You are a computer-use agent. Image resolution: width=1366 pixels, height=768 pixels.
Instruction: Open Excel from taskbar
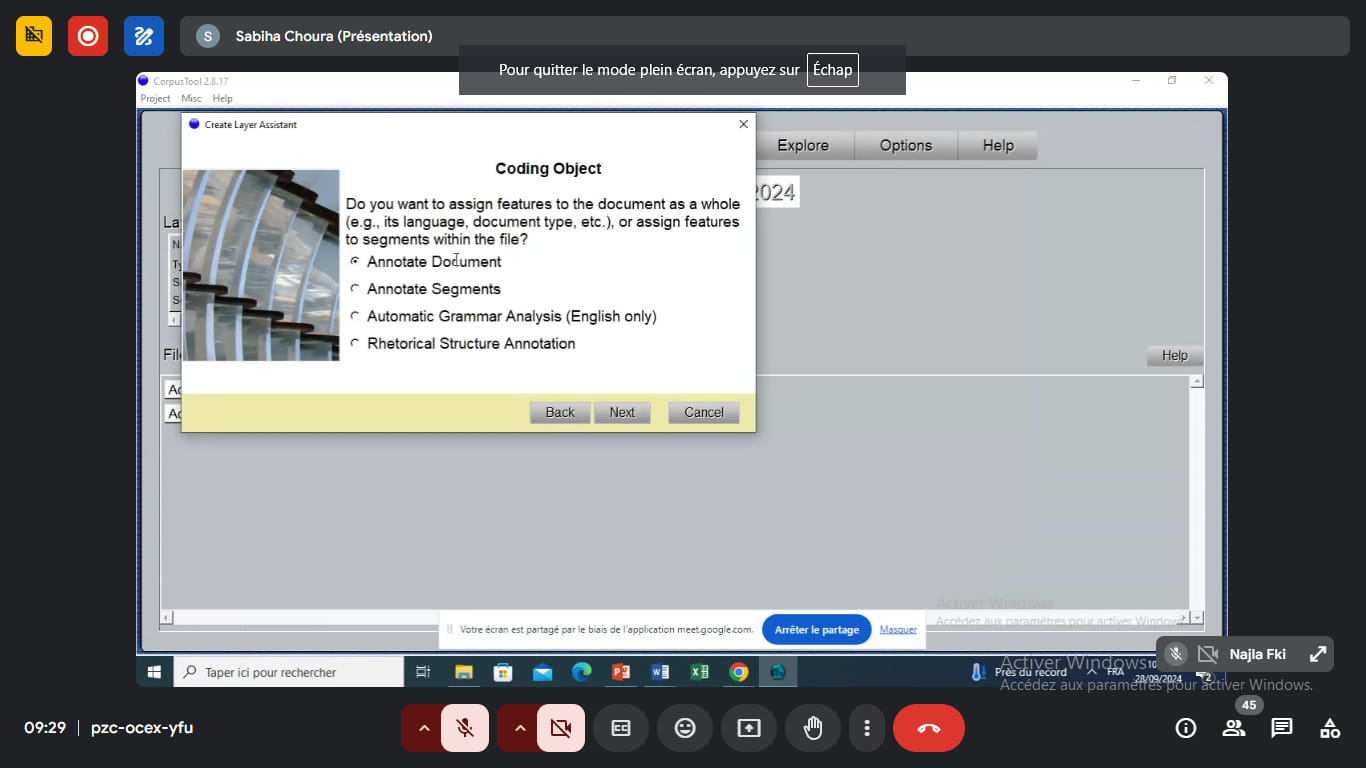700,672
